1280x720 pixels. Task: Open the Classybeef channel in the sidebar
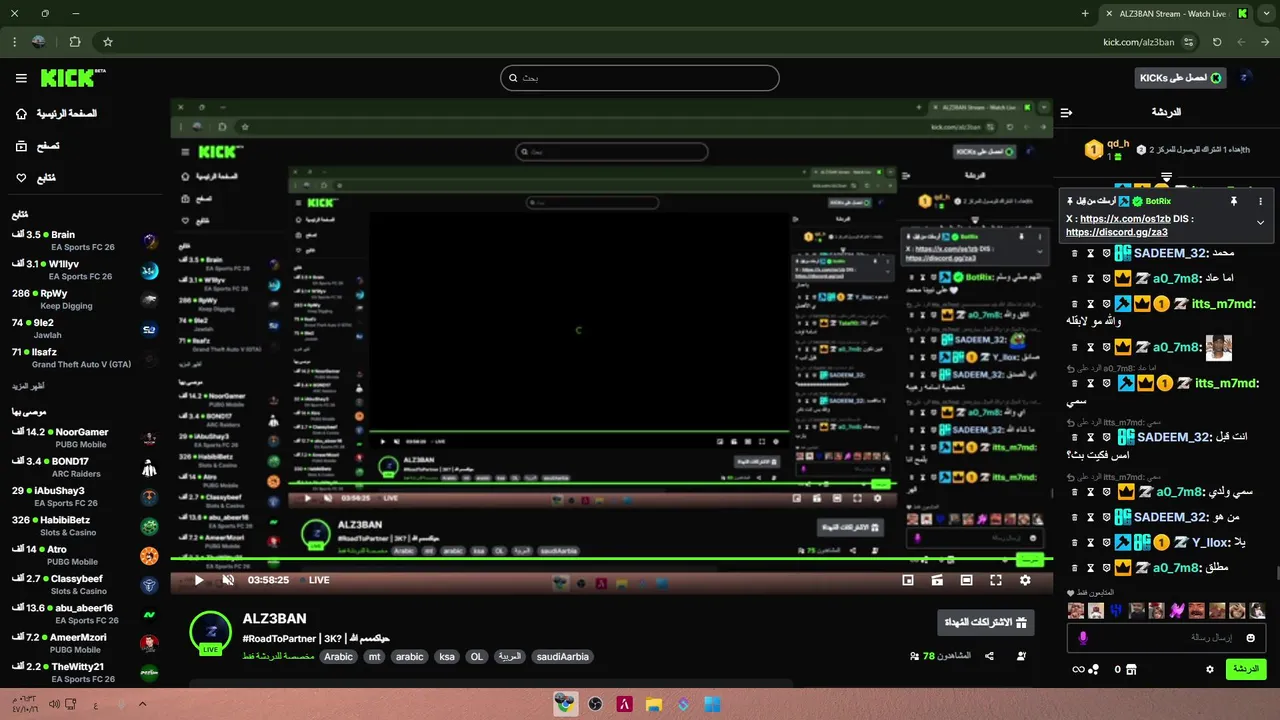[x=85, y=584]
